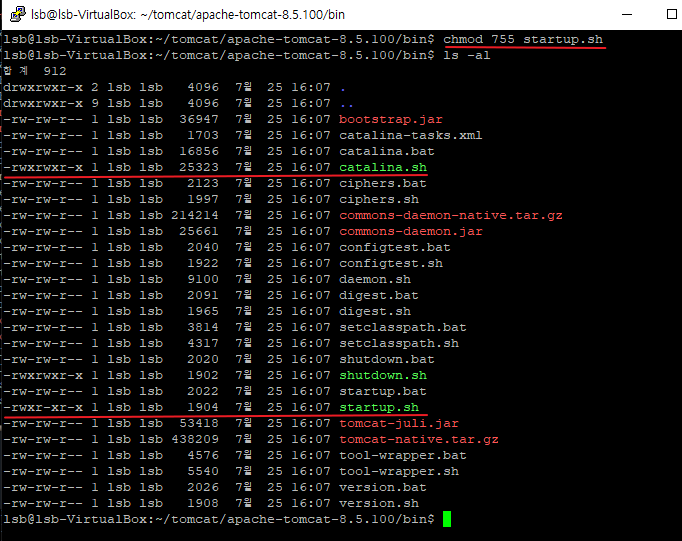Image resolution: width=682 pixels, height=541 pixels.
Task: Select the file size 1904 of startup.sh
Action: (203, 407)
